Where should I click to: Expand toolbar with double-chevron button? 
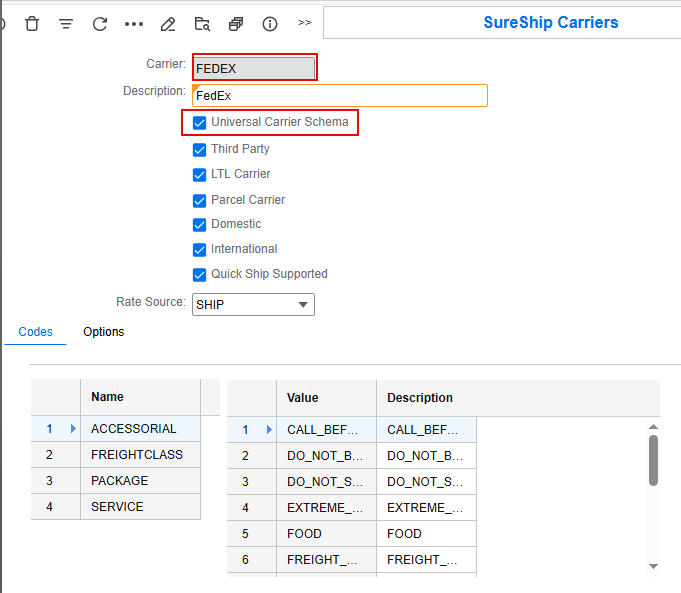coord(304,22)
